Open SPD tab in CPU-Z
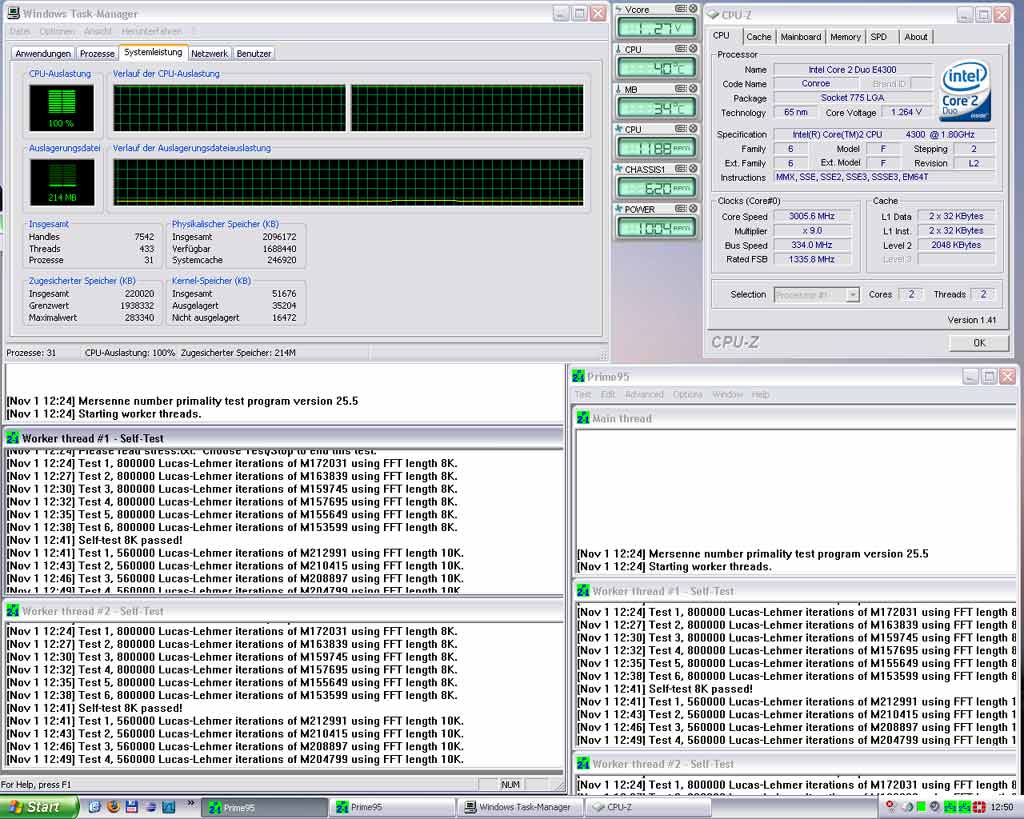This screenshot has width=1024, height=819. pos(879,37)
